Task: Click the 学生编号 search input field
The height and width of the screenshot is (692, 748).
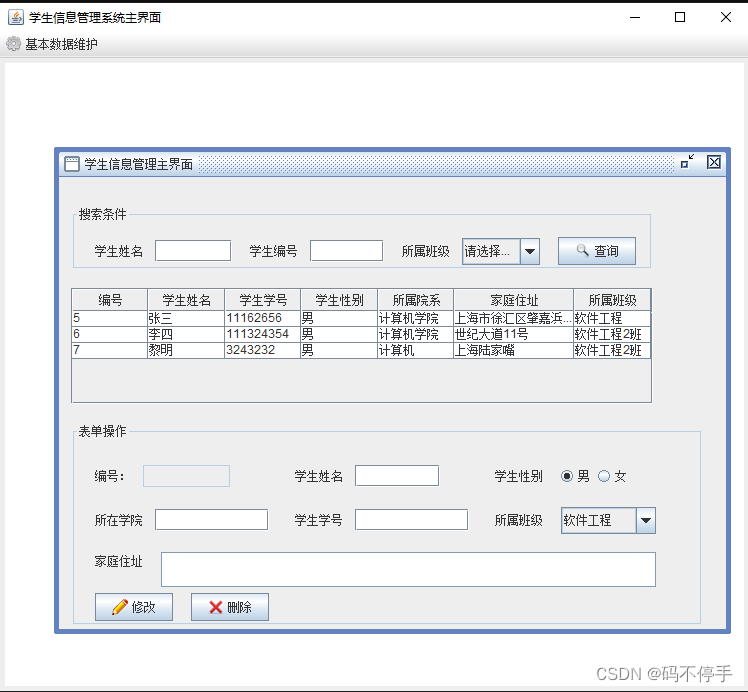Action: tap(346, 251)
